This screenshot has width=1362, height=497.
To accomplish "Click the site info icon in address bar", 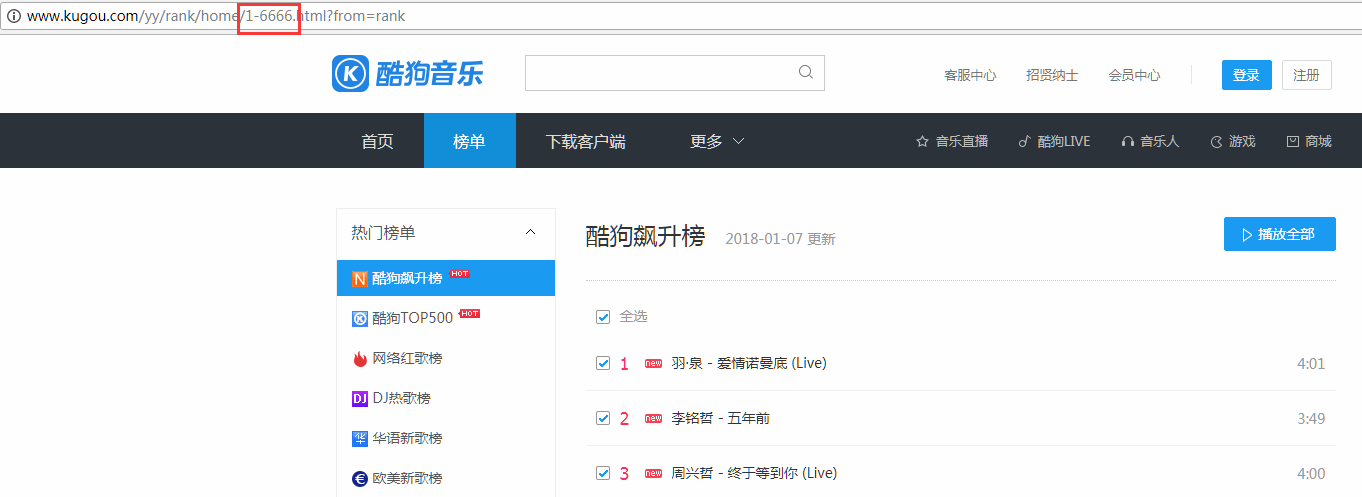I will coord(14,16).
